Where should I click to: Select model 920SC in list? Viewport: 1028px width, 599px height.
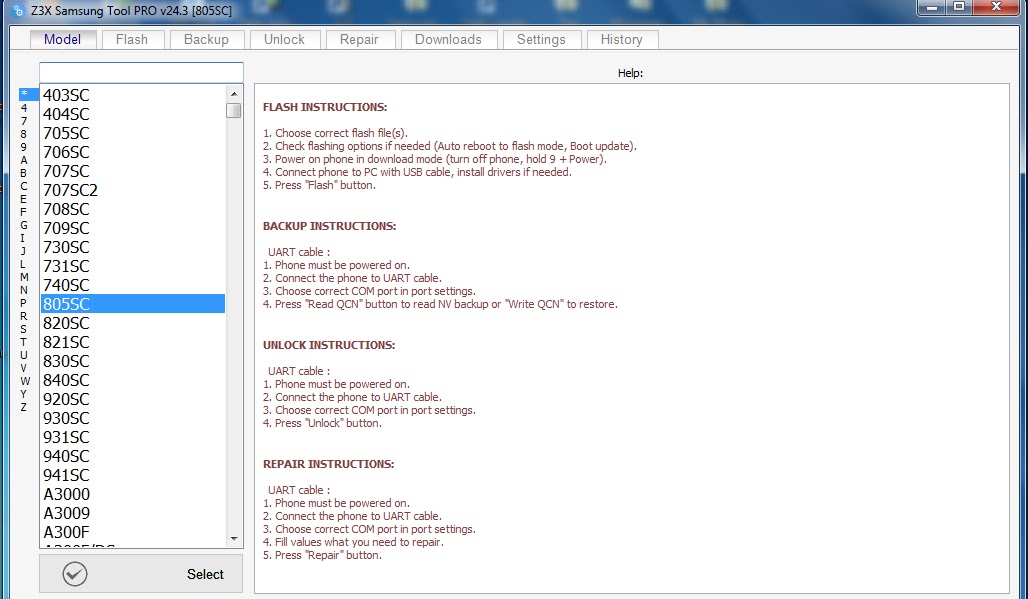[x=132, y=399]
